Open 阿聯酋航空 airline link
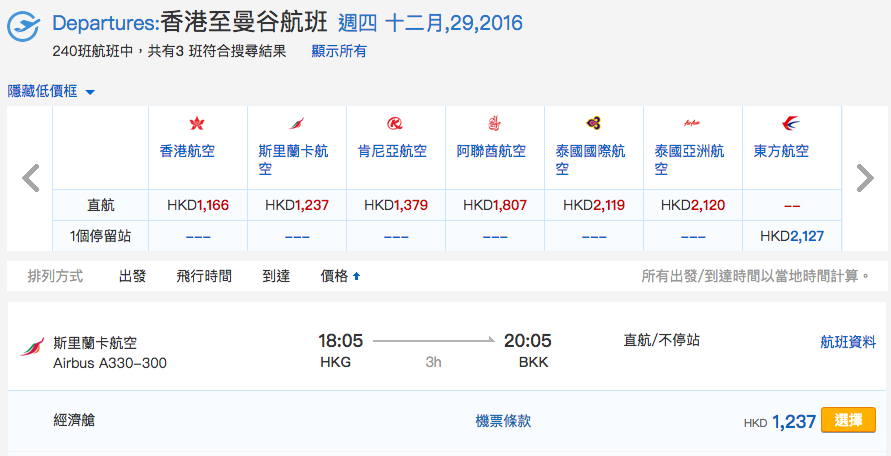 click(x=491, y=151)
